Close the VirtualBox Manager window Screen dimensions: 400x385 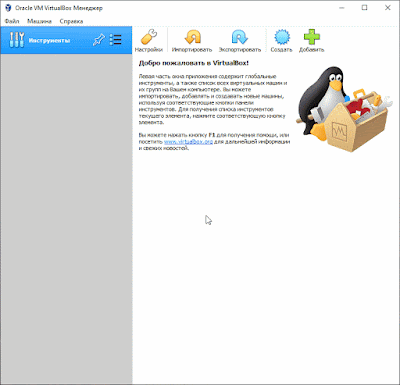[x=388, y=8]
